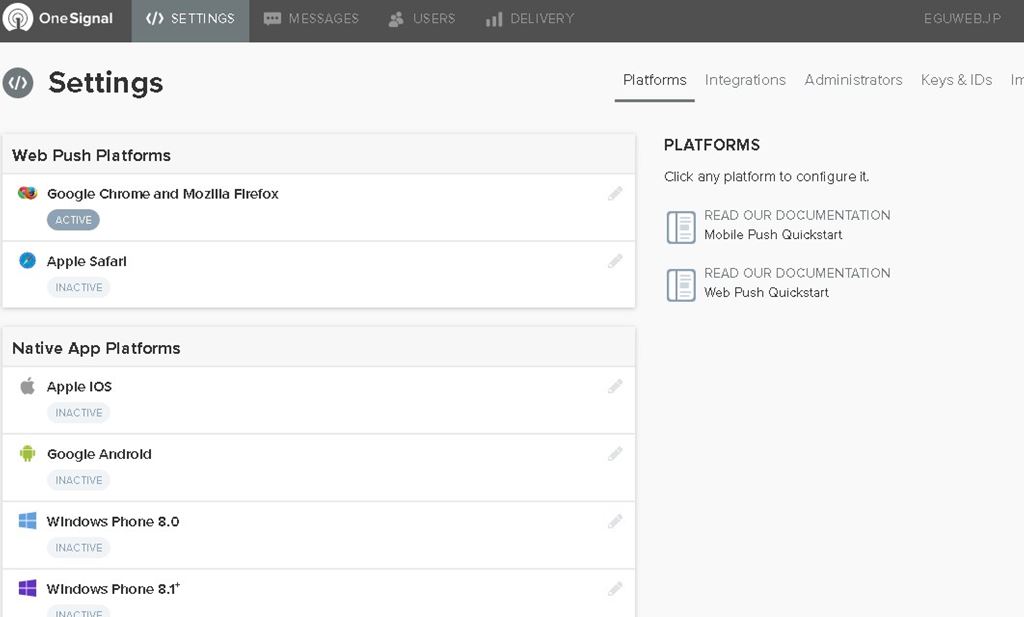
Task: Switch to the Administrators tab
Action: (853, 80)
